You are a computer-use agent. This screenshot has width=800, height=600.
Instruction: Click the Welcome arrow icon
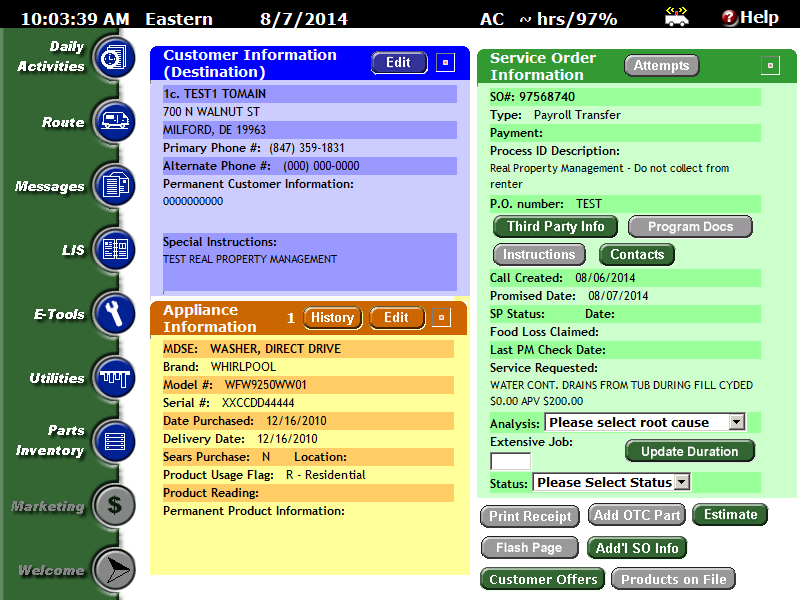(x=114, y=569)
